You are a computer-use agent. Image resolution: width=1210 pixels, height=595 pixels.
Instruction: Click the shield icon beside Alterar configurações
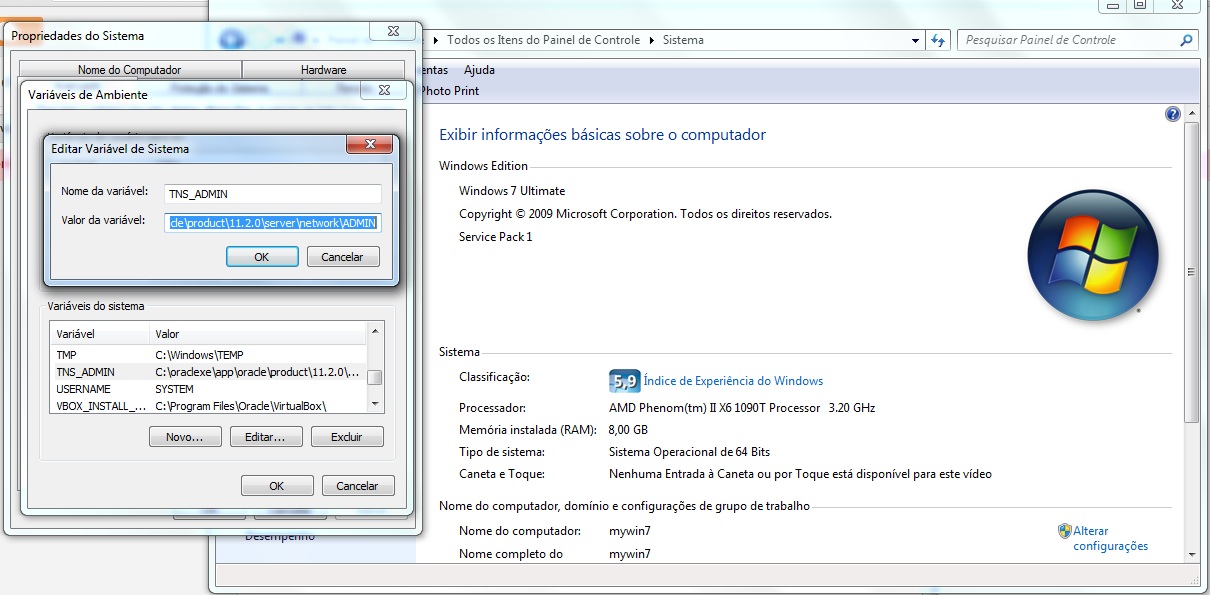pyautogui.click(x=1062, y=530)
